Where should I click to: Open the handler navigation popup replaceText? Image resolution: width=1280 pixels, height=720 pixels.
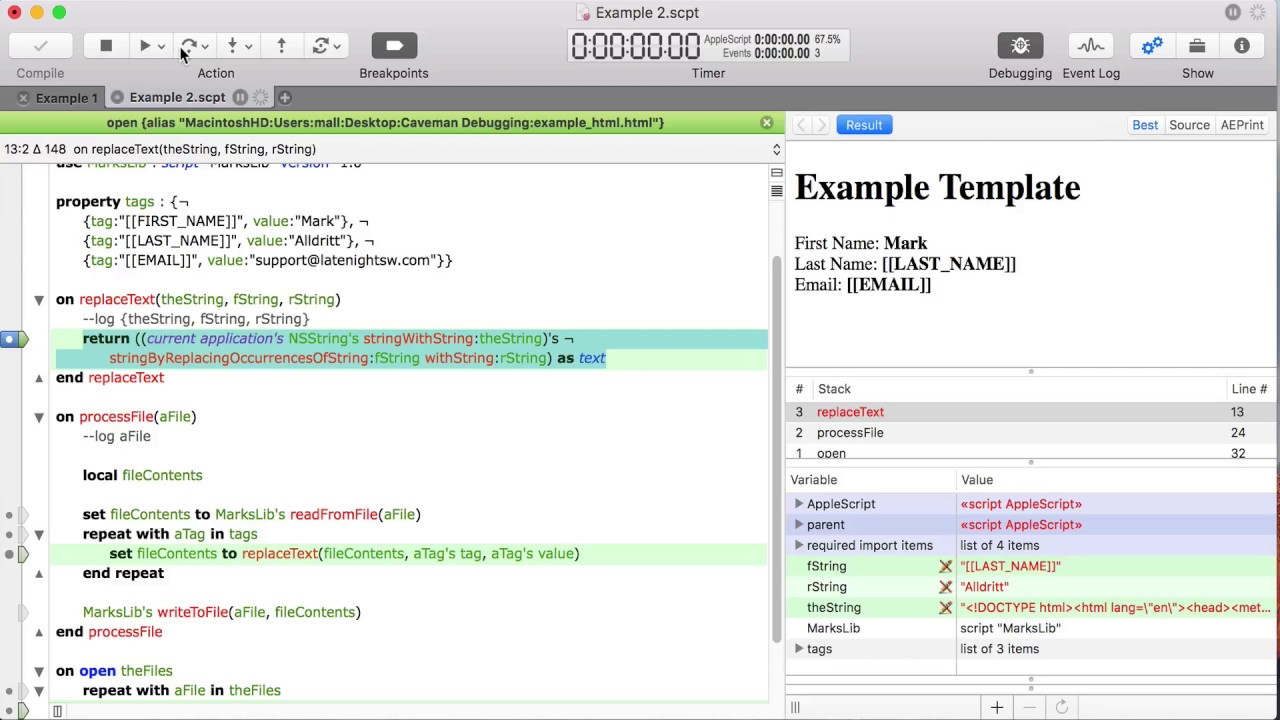pos(390,149)
